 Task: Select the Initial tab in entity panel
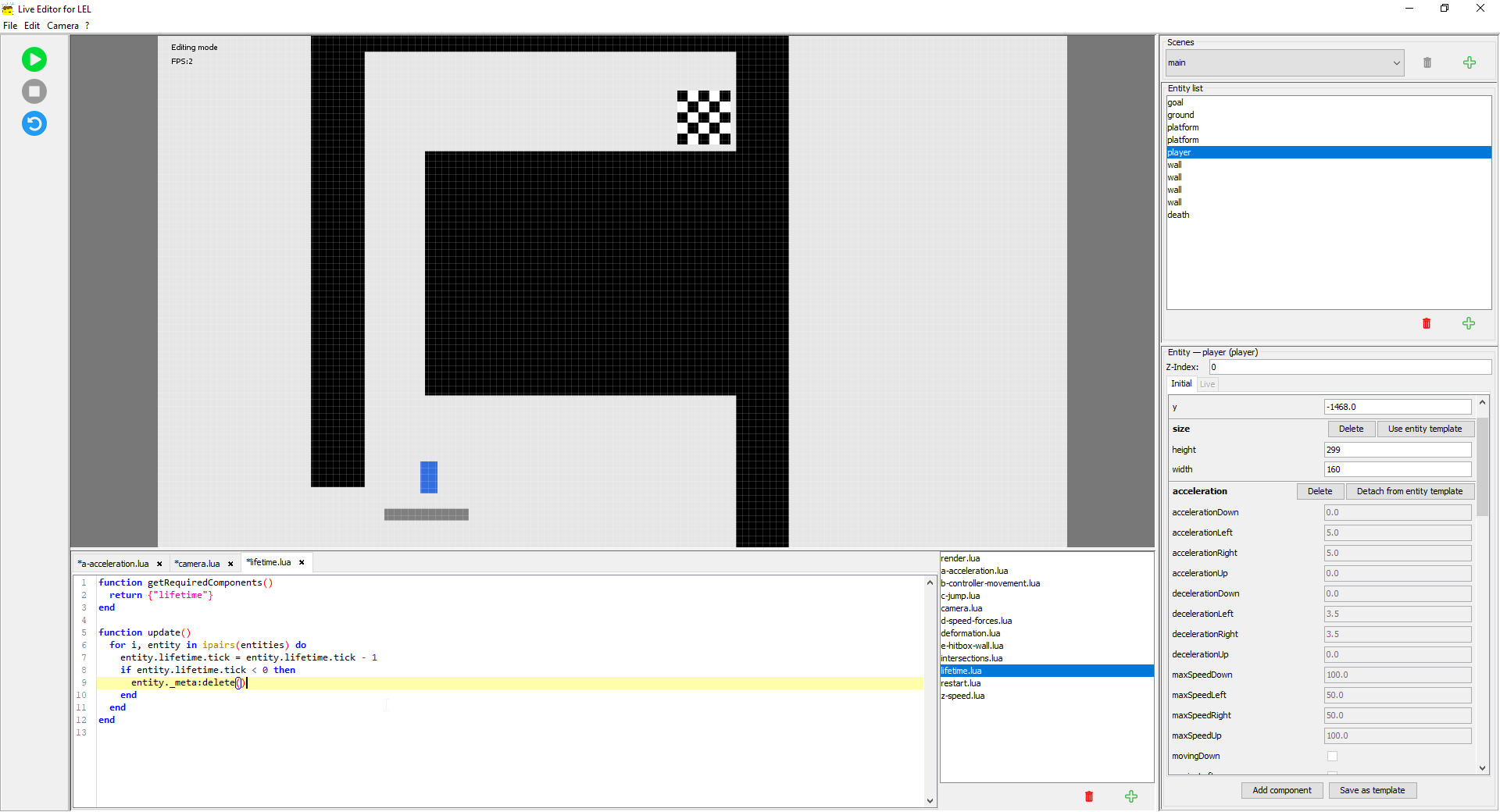[x=1180, y=383]
